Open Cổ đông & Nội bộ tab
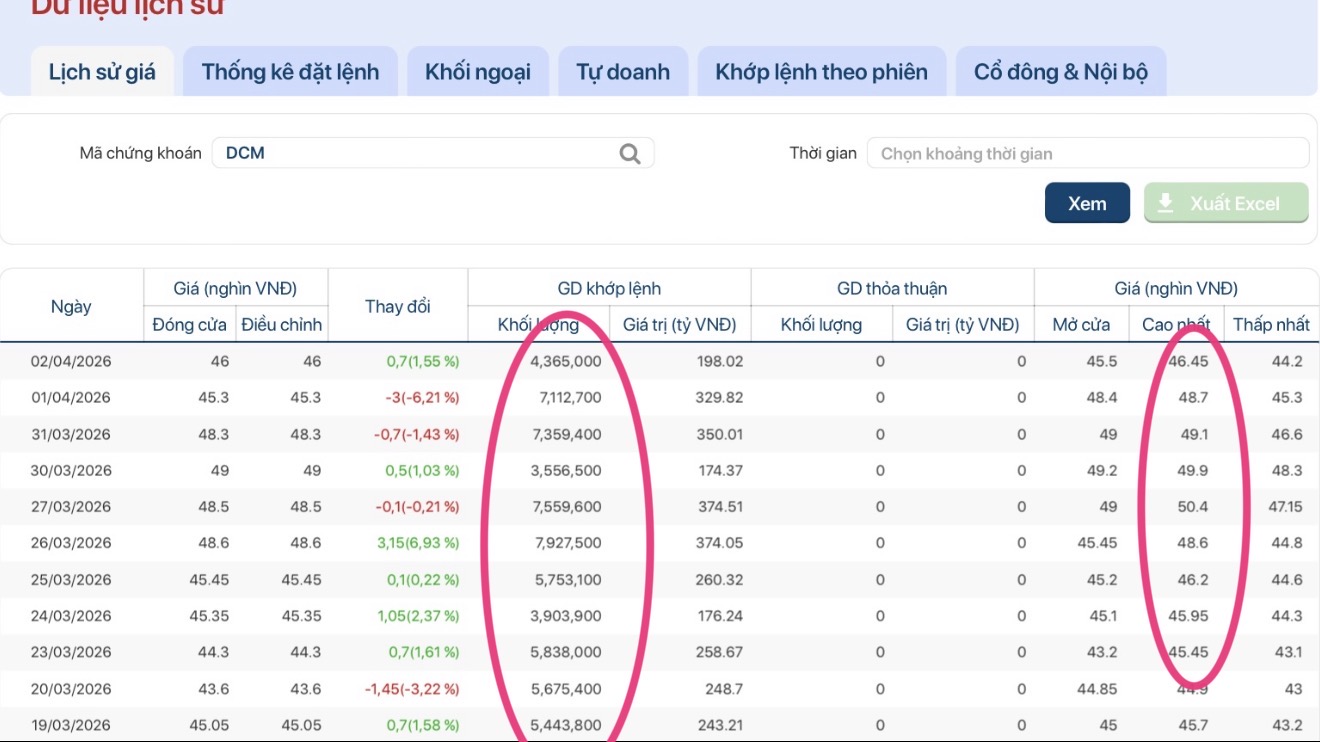This screenshot has width=1320, height=742. click(x=1061, y=72)
